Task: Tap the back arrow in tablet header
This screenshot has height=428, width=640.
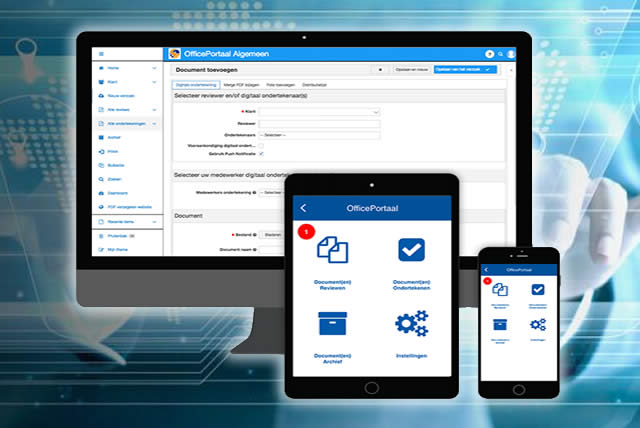Action: pyautogui.click(x=304, y=207)
